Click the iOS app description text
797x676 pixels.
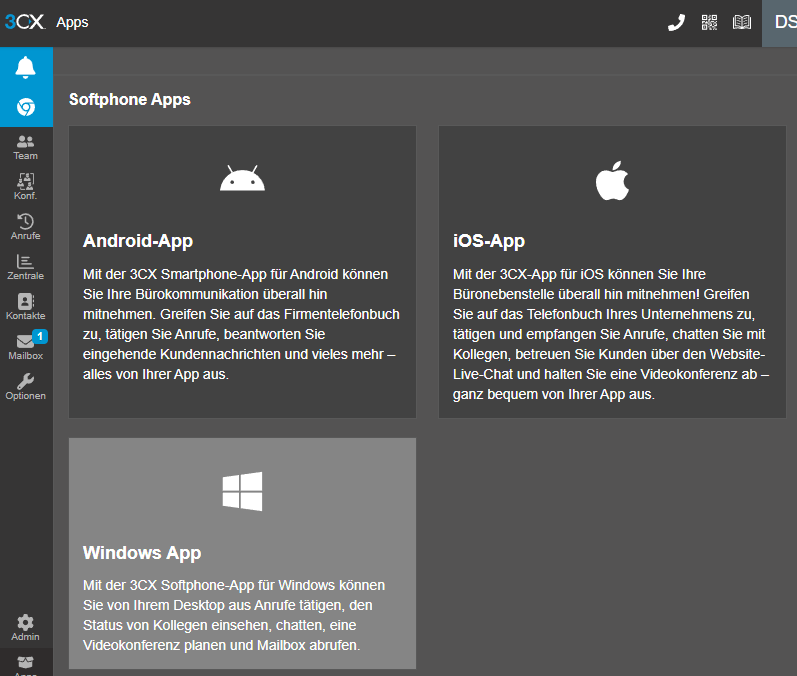tap(611, 334)
